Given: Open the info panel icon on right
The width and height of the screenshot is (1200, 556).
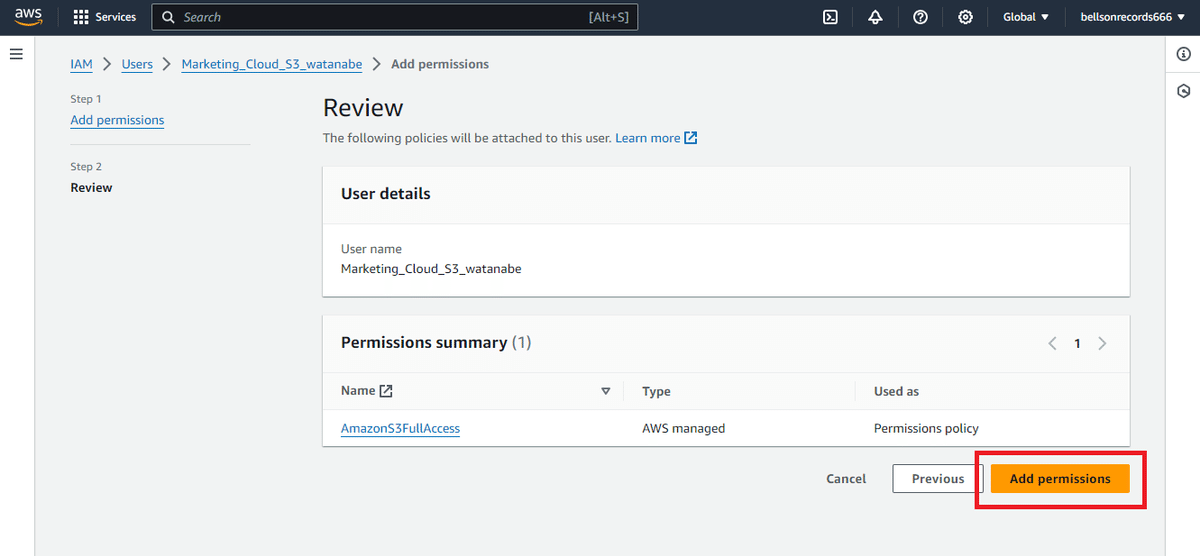Looking at the screenshot, I should pyautogui.click(x=1184, y=55).
